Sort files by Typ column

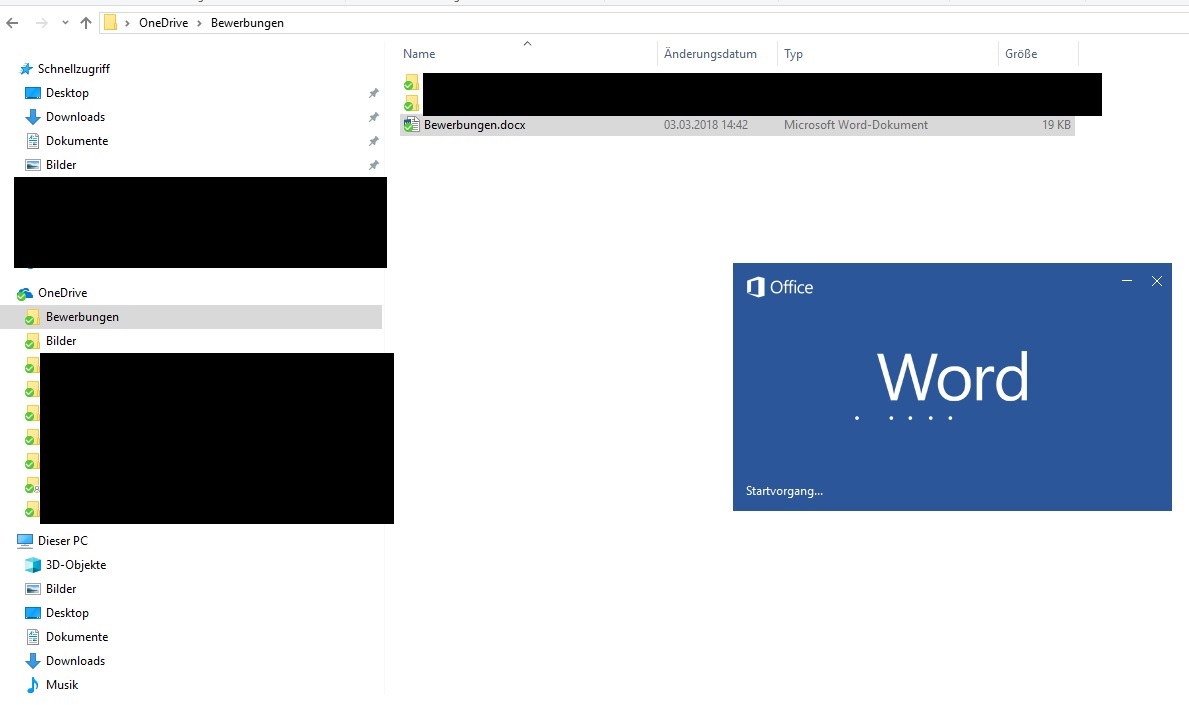tap(793, 54)
